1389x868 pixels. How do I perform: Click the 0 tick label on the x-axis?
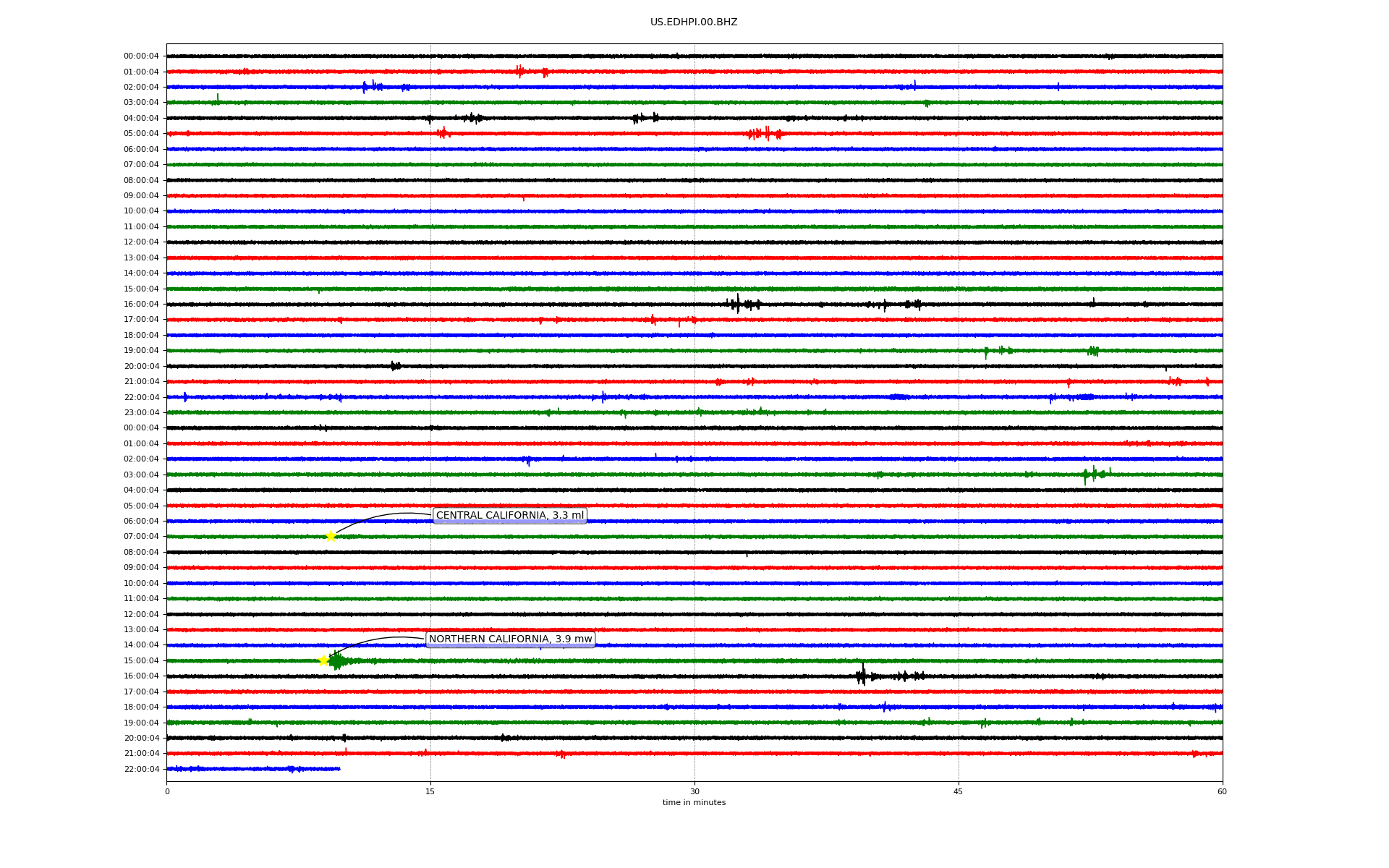pos(167,791)
